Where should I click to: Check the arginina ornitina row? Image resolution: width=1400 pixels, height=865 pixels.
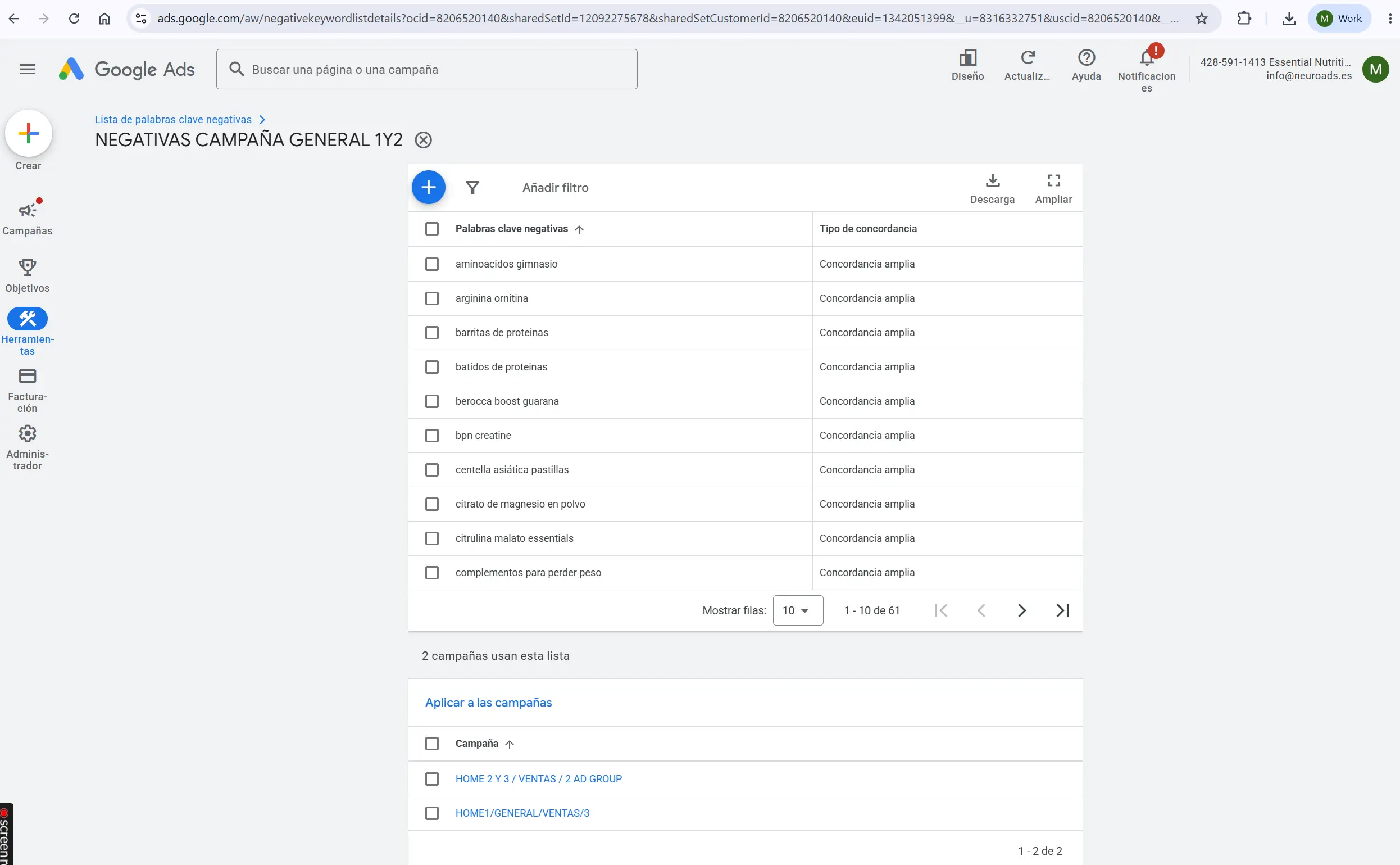point(432,298)
